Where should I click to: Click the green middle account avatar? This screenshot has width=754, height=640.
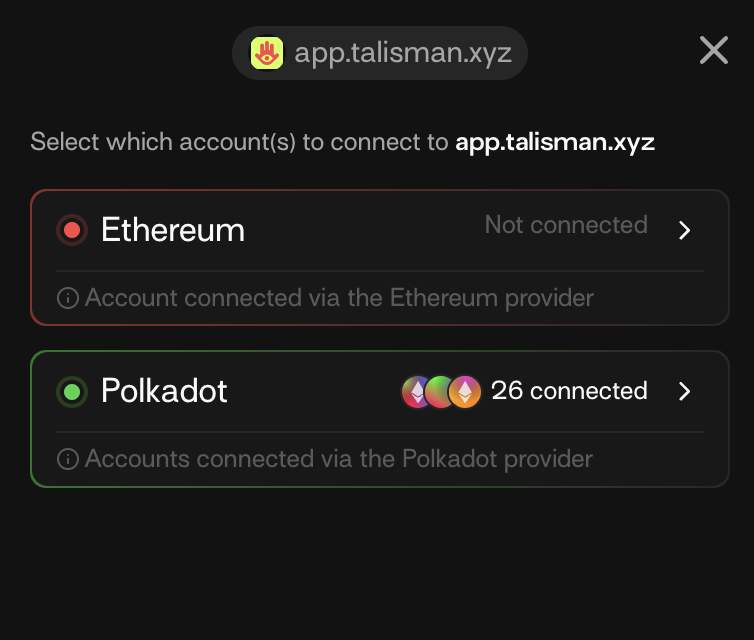point(440,391)
